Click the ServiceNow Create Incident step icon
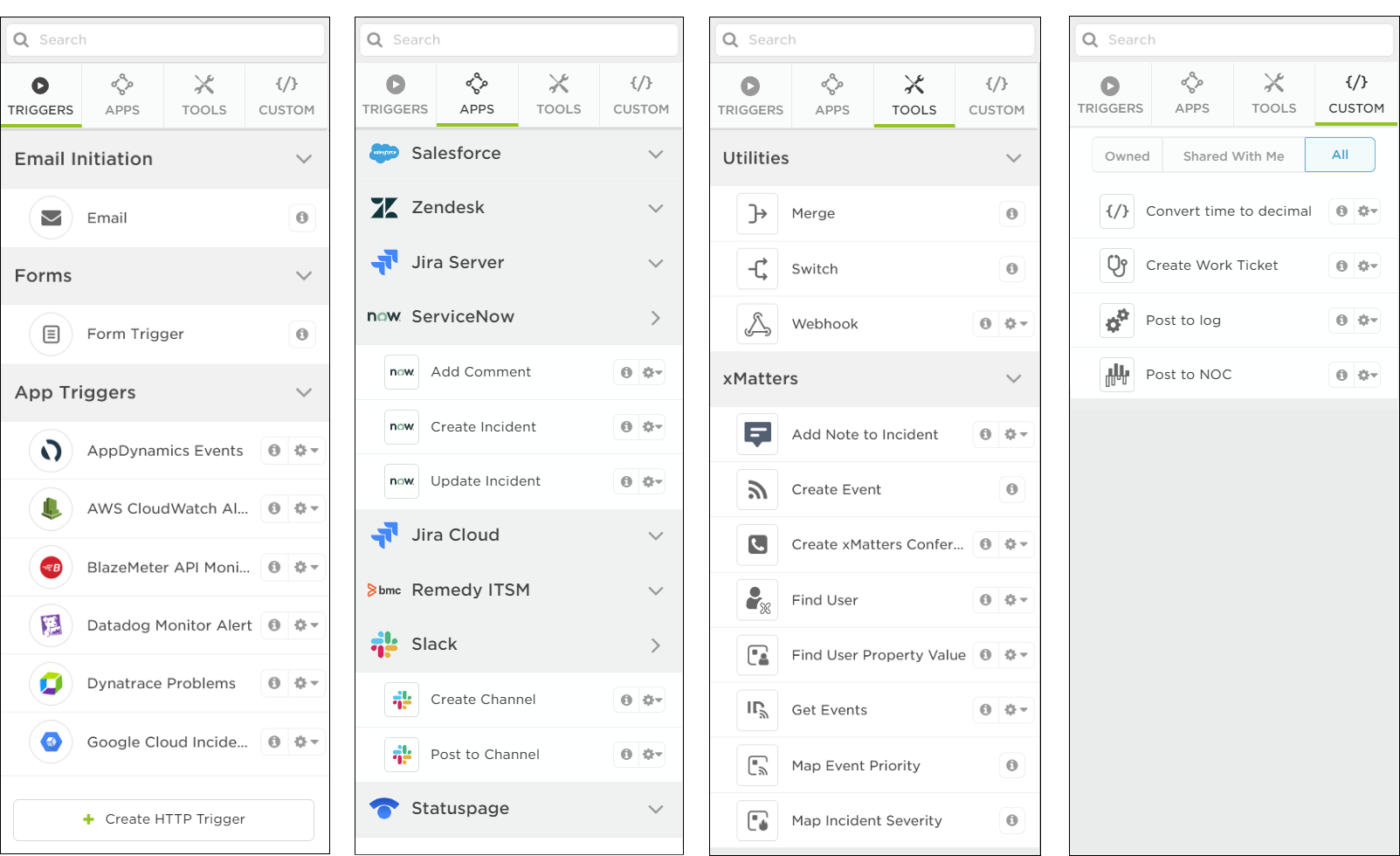Viewport: 1400px width, 856px height. (x=402, y=426)
